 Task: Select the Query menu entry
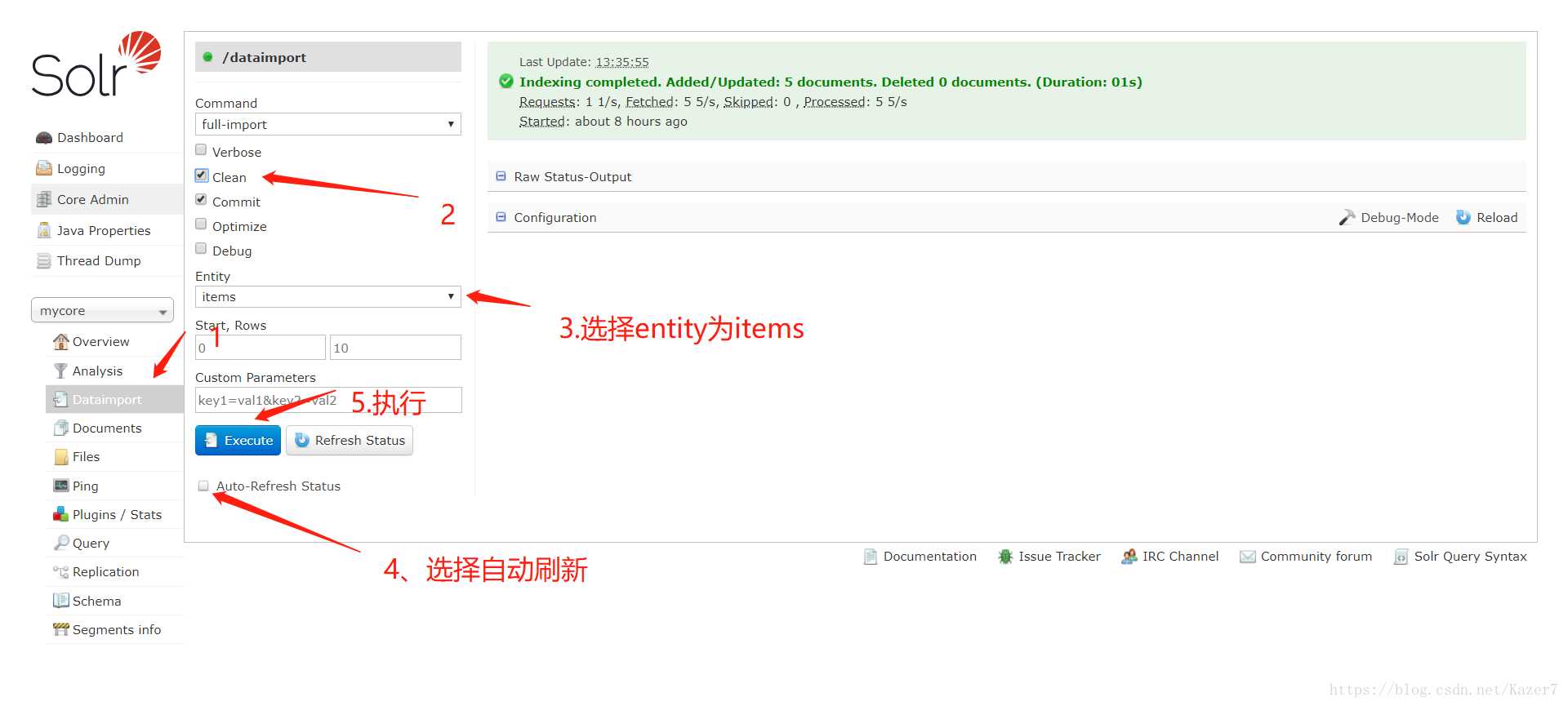pos(114,543)
